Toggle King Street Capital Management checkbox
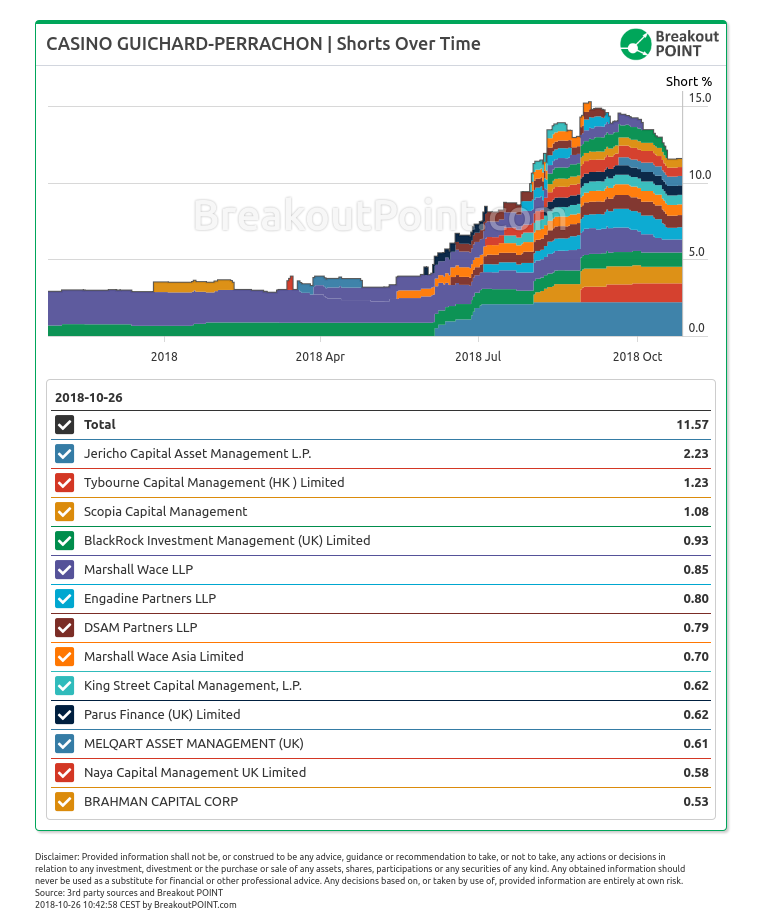762x921 pixels. coord(65,685)
